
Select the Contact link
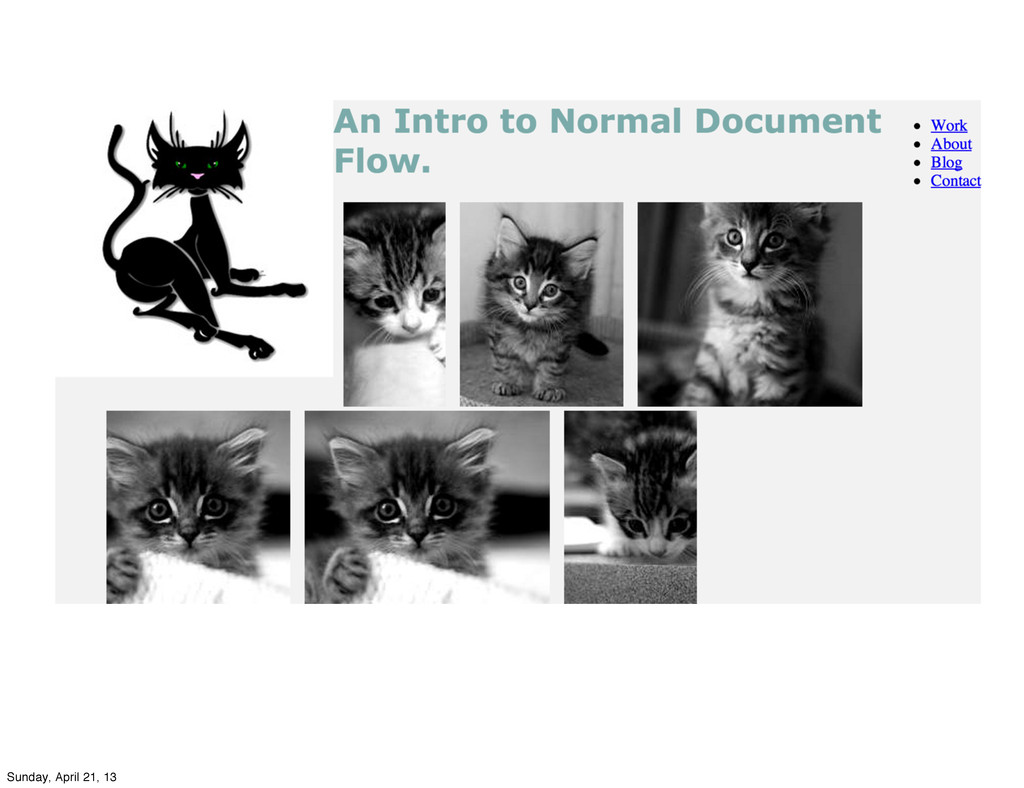955,181
